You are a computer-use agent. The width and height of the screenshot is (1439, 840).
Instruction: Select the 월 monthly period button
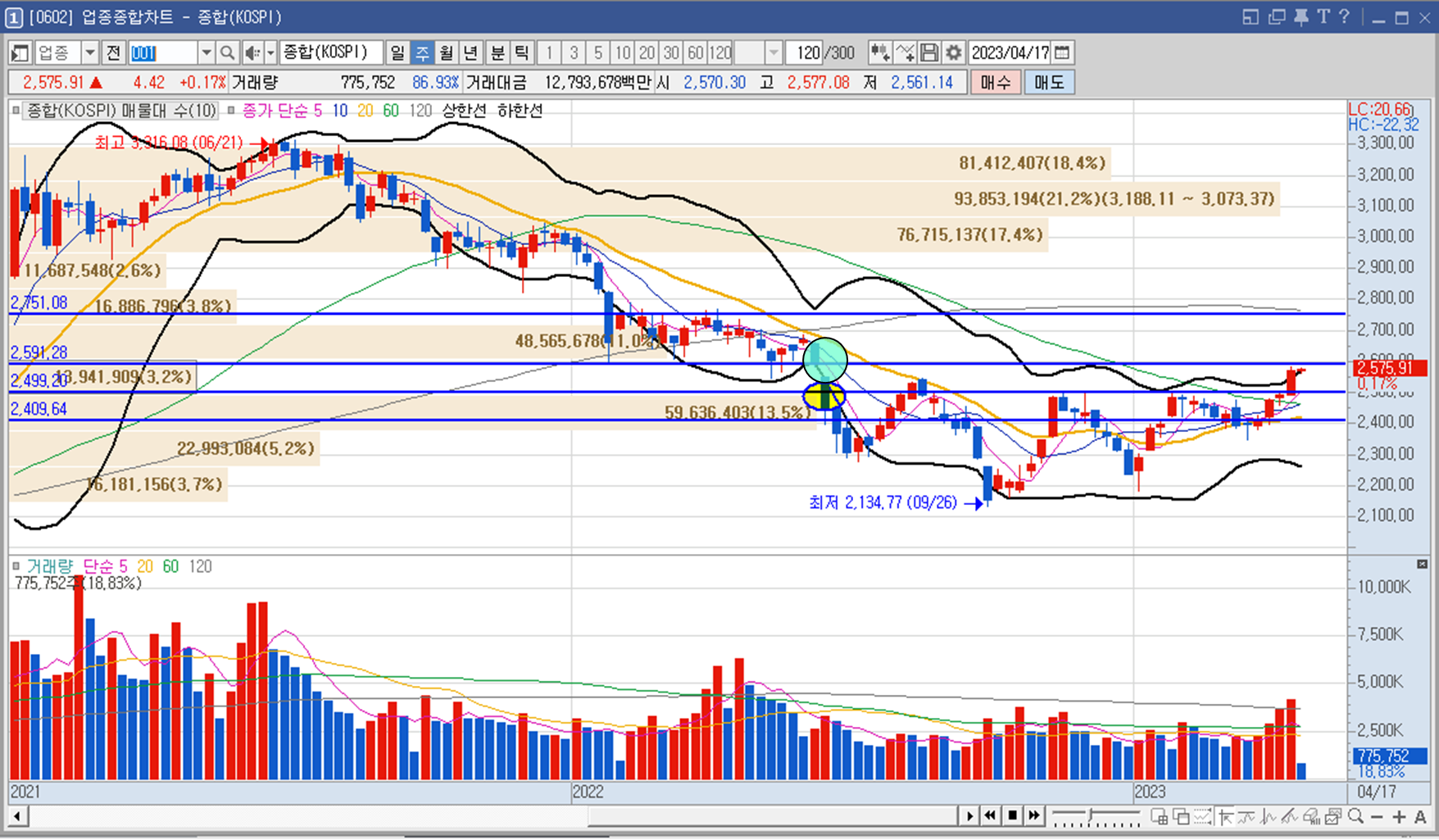pos(447,53)
